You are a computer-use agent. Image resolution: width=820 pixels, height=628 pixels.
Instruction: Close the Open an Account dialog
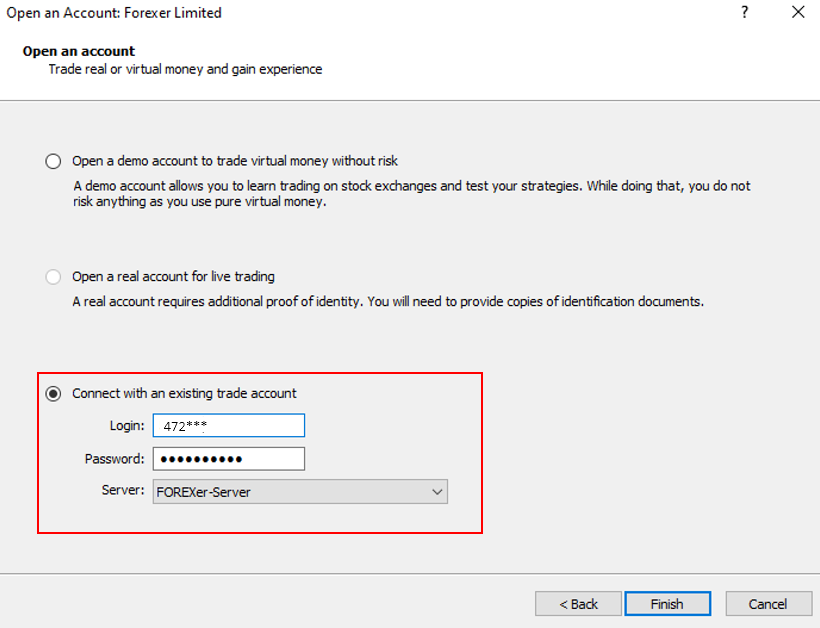[798, 13]
